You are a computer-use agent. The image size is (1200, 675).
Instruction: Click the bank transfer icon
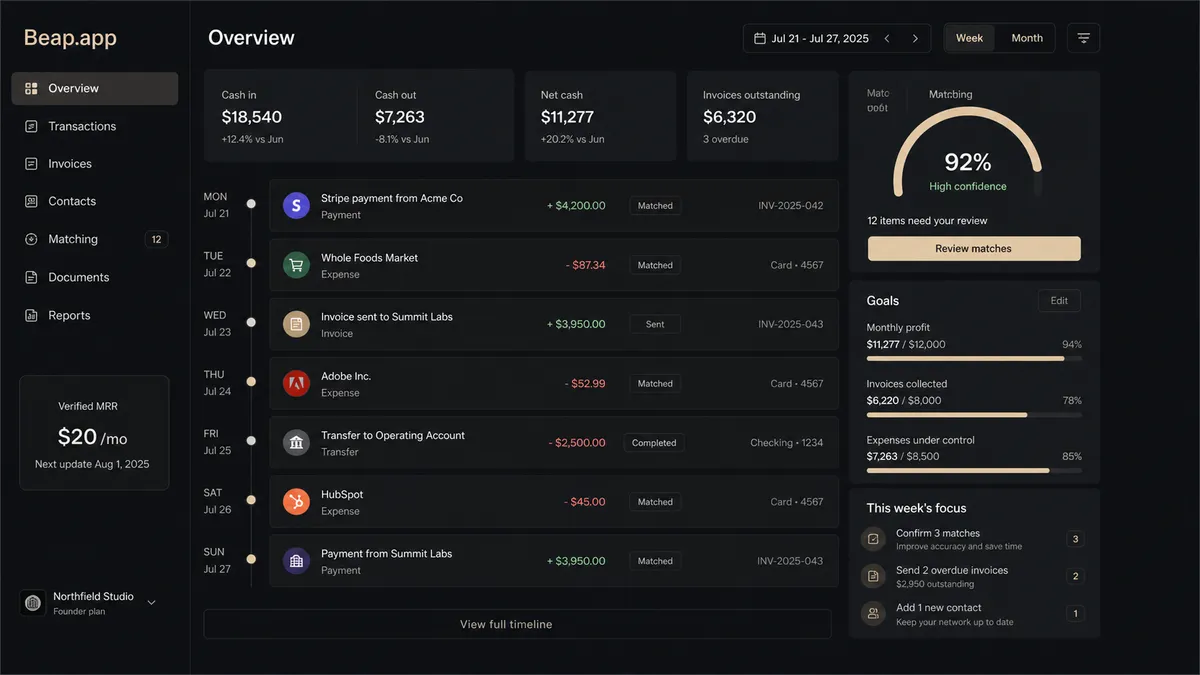coord(296,443)
